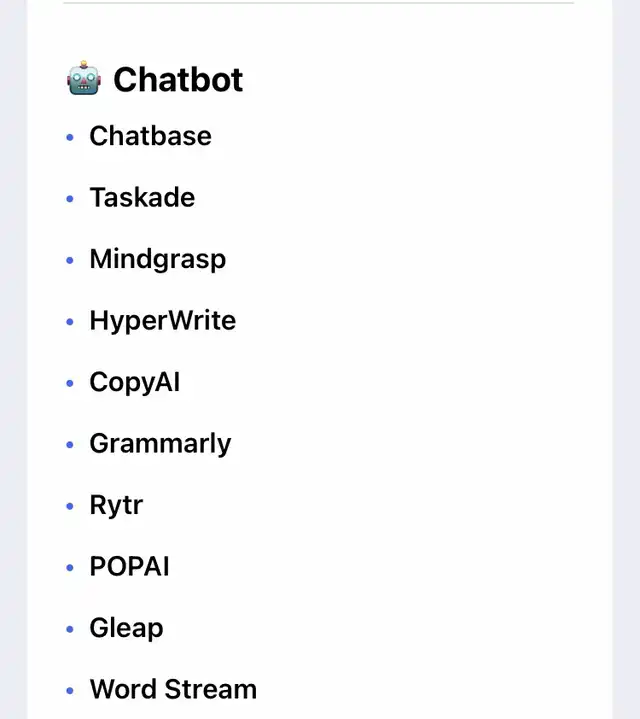
Task: Click the bullet dot before Grammarly
Action: 70,445
